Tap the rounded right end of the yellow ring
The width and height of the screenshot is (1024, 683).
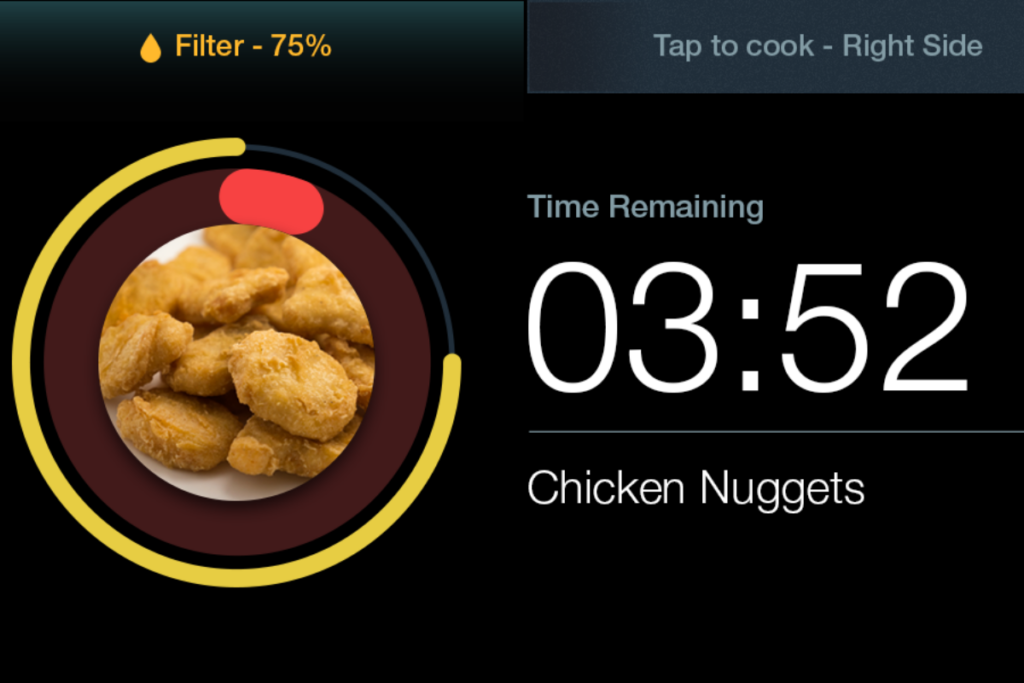pos(452,364)
